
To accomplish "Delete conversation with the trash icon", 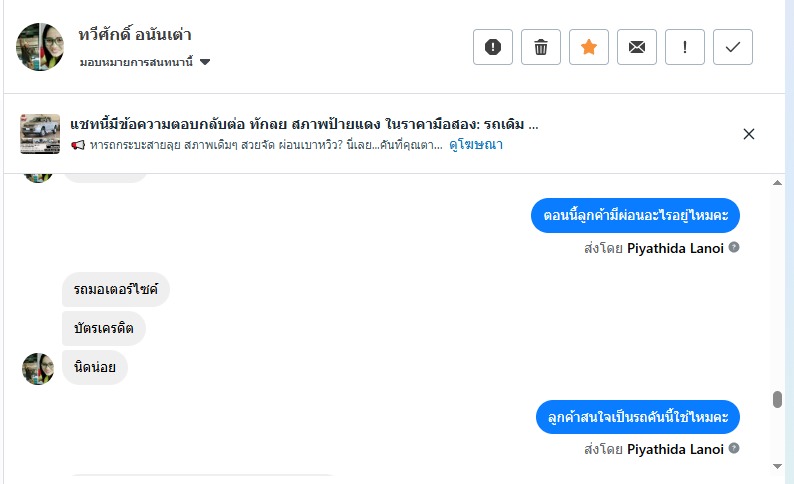I will coord(541,47).
